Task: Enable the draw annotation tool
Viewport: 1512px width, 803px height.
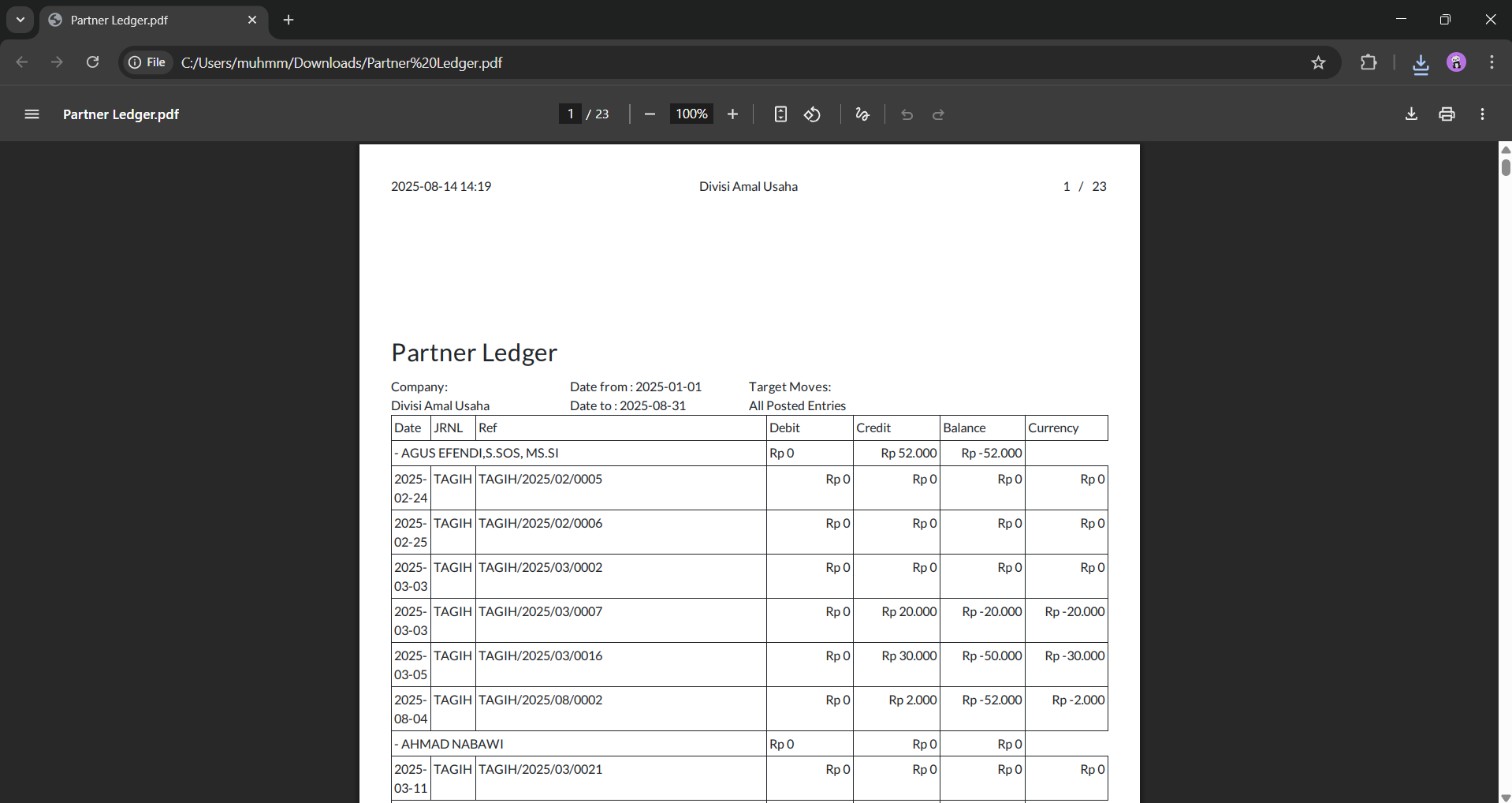Action: [x=862, y=114]
